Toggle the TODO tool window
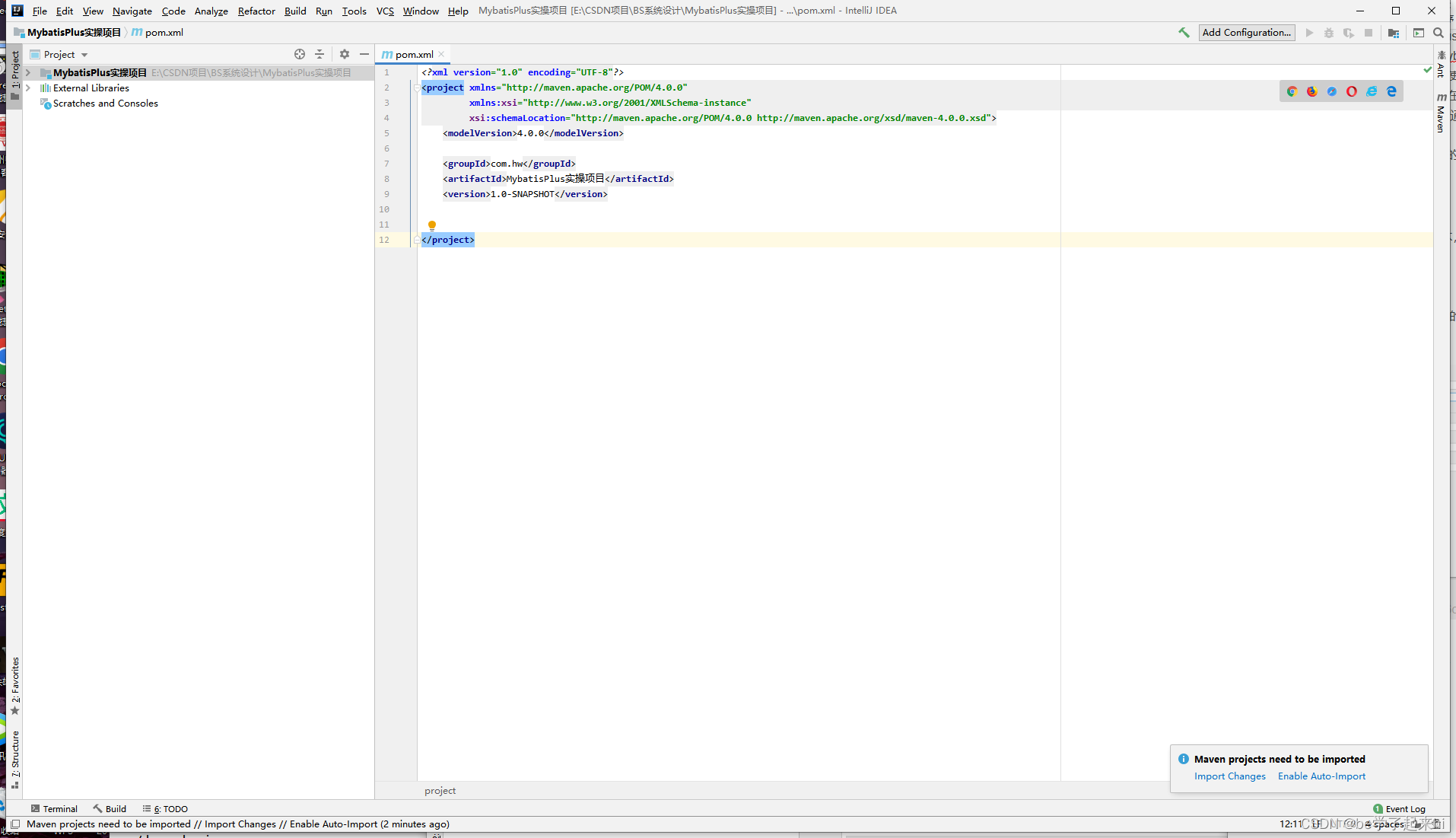 pos(165,809)
